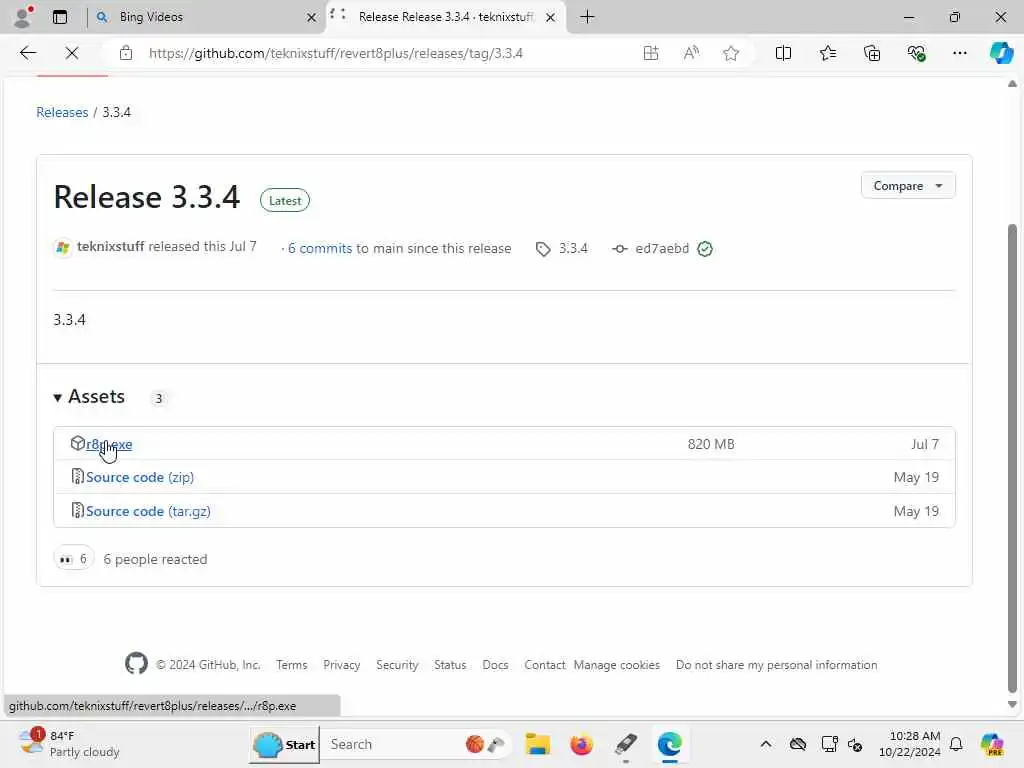Screen dimensions: 1024x768
Task: Open Contact footer link
Action: [545, 665]
